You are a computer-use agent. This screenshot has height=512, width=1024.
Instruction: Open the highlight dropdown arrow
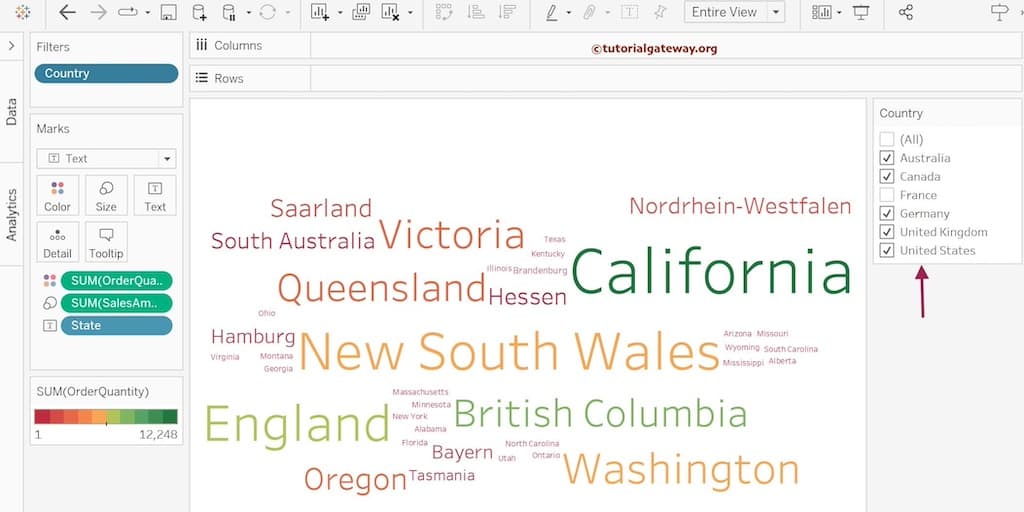[x=569, y=12]
